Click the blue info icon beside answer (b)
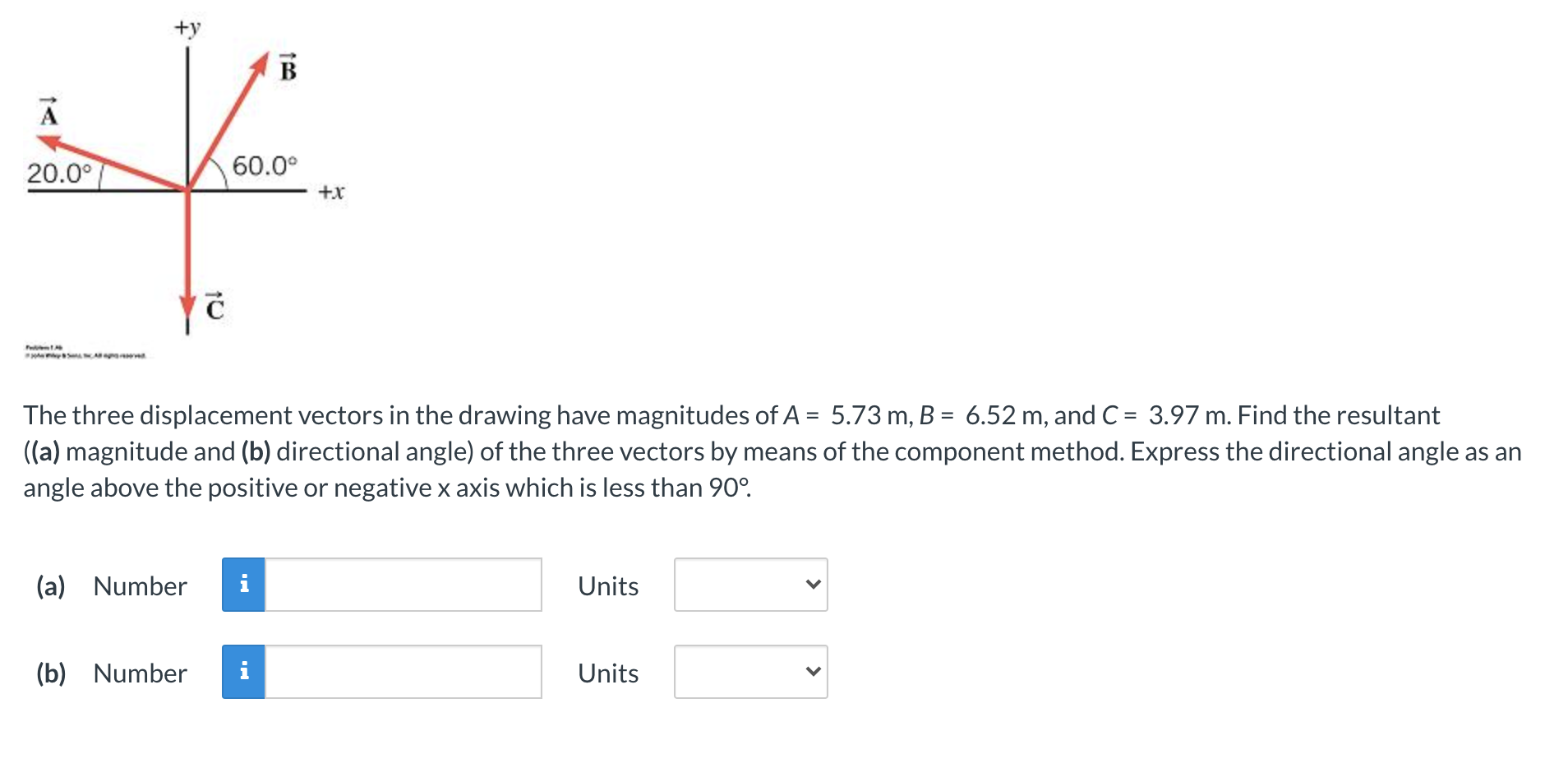This screenshot has width=1568, height=768. (x=243, y=673)
